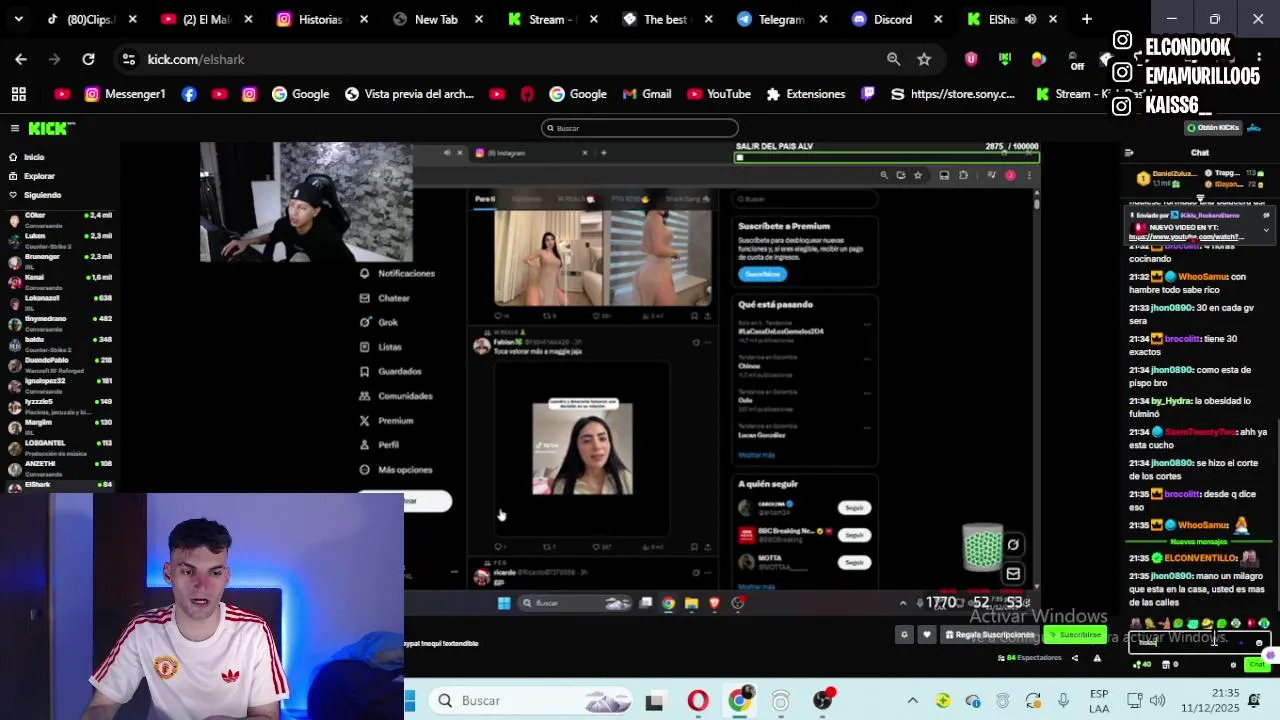Open Siguiendo in Kick sidebar
Screen dimensions: 1280x720
coord(42,195)
